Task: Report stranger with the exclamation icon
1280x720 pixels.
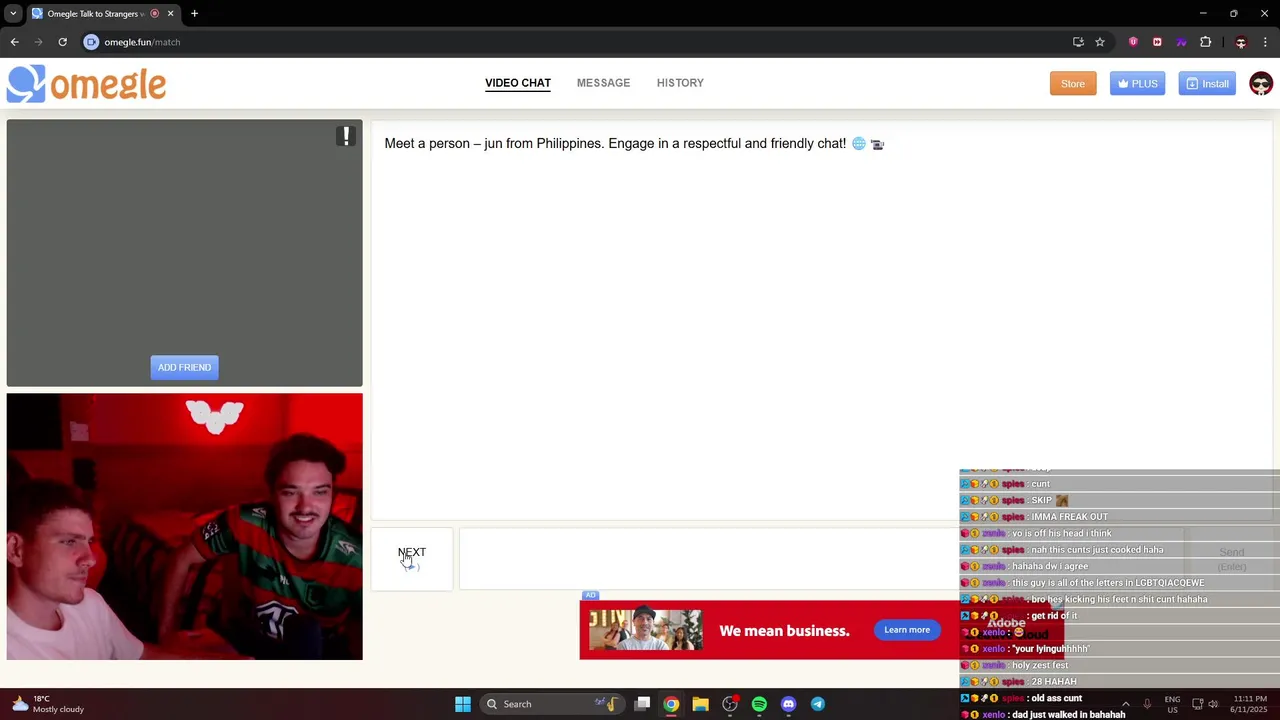Action: pyautogui.click(x=346, y=136)
